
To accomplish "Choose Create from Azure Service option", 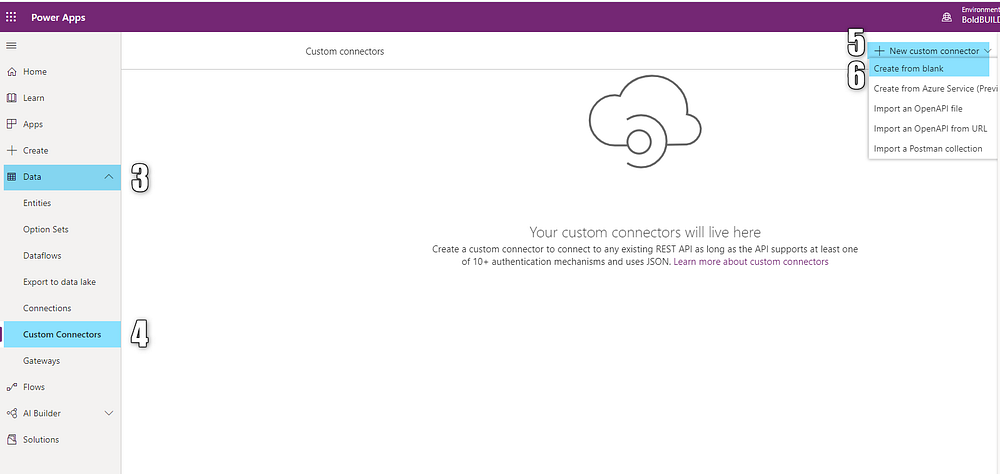I will click(934, 89).
